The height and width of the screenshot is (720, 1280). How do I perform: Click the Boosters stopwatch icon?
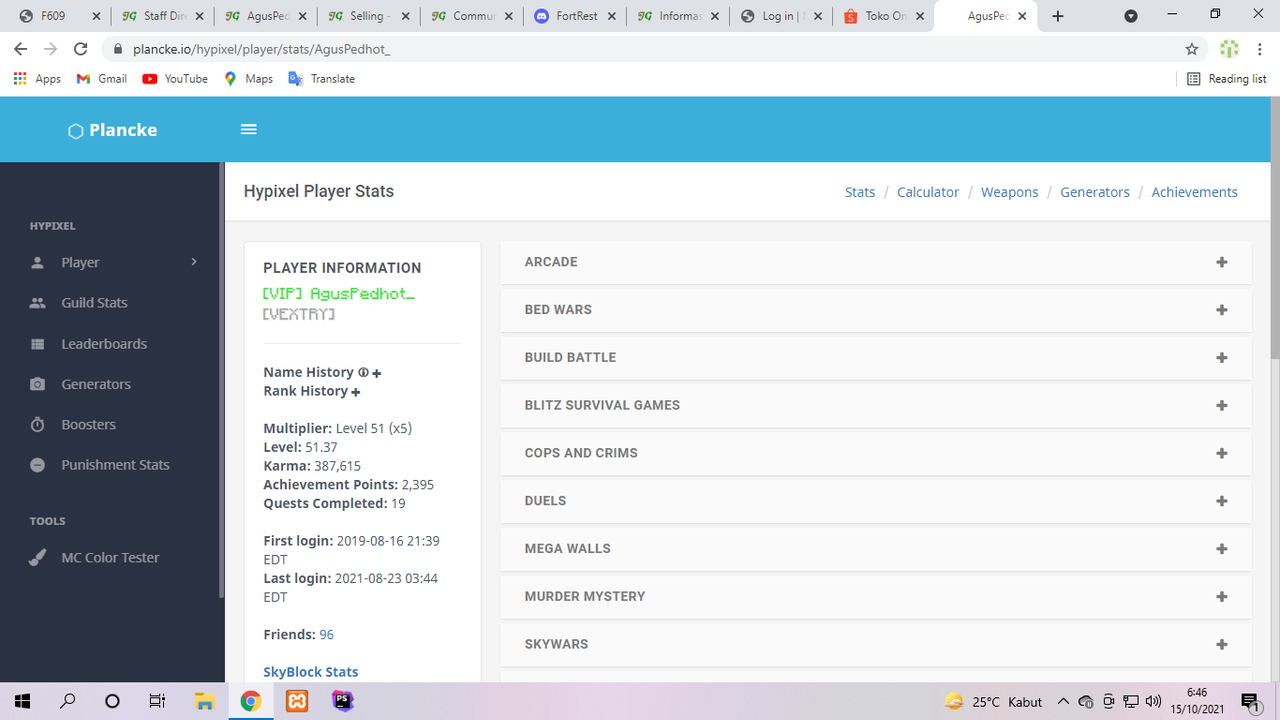coord(38,424)
